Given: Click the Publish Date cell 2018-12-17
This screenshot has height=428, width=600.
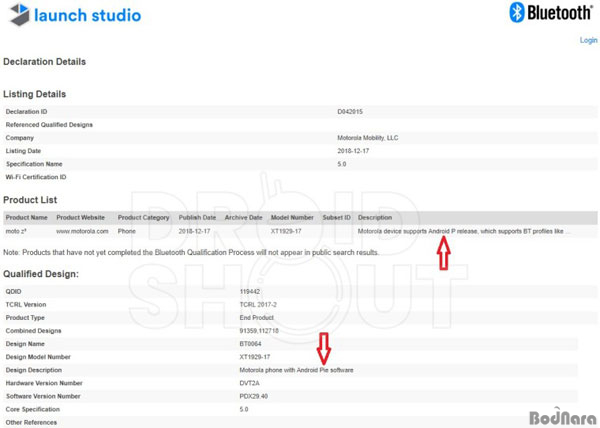Looking at the screenshot, I should (194, 231).
